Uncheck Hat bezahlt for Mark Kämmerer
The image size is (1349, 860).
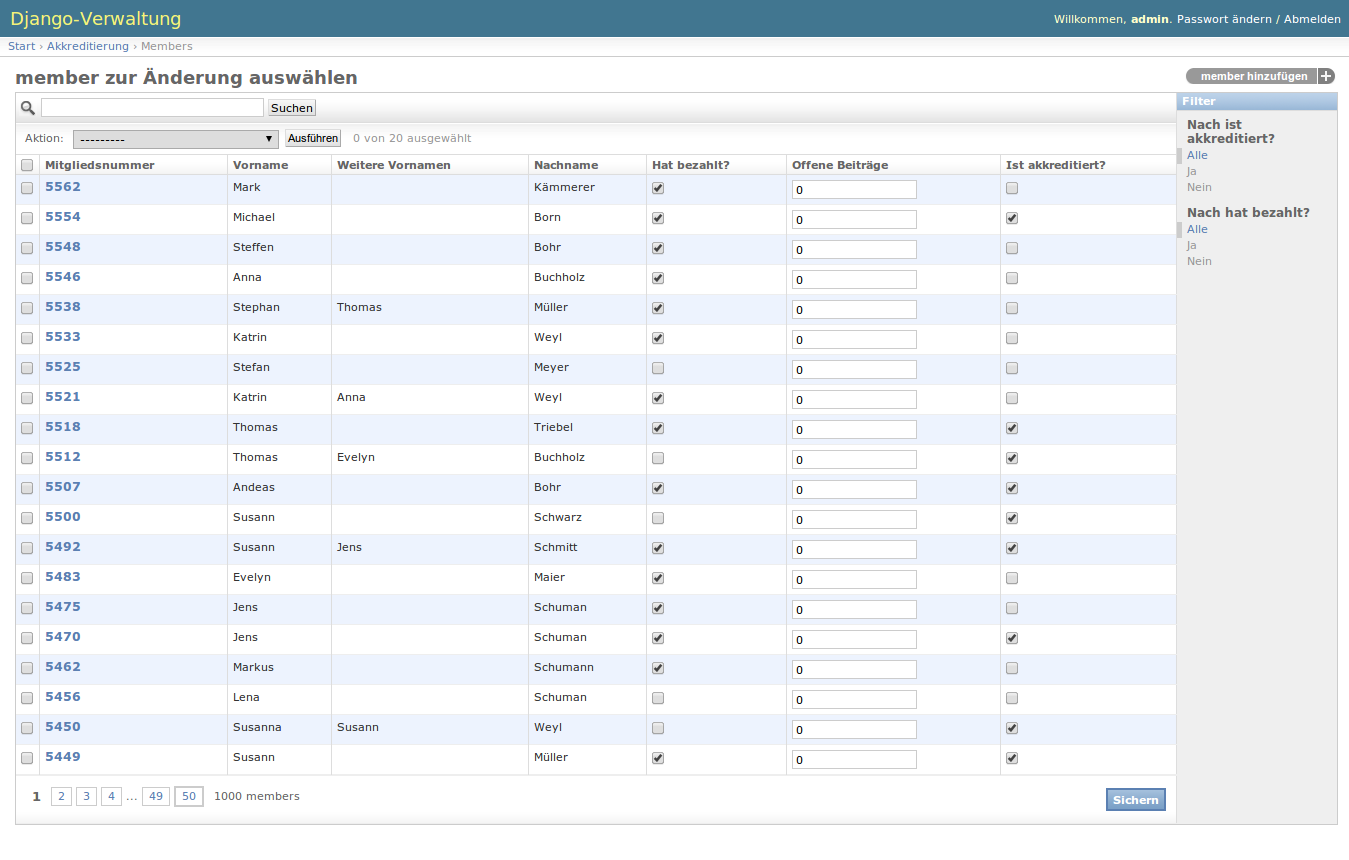(658, 188)
